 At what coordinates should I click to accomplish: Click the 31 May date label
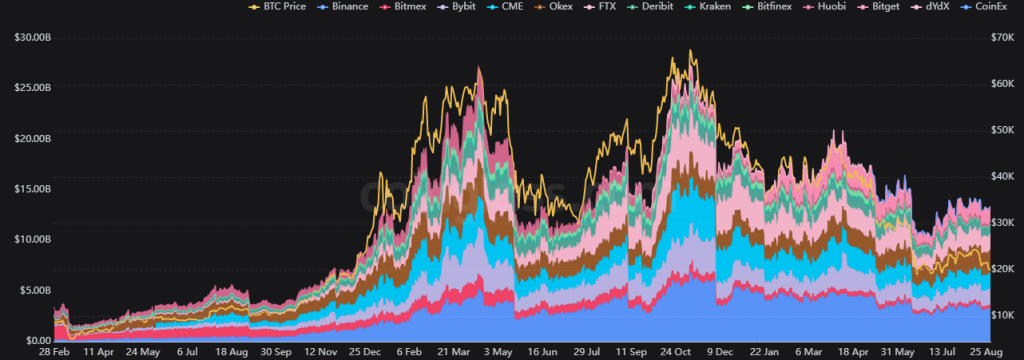[899, 352]
